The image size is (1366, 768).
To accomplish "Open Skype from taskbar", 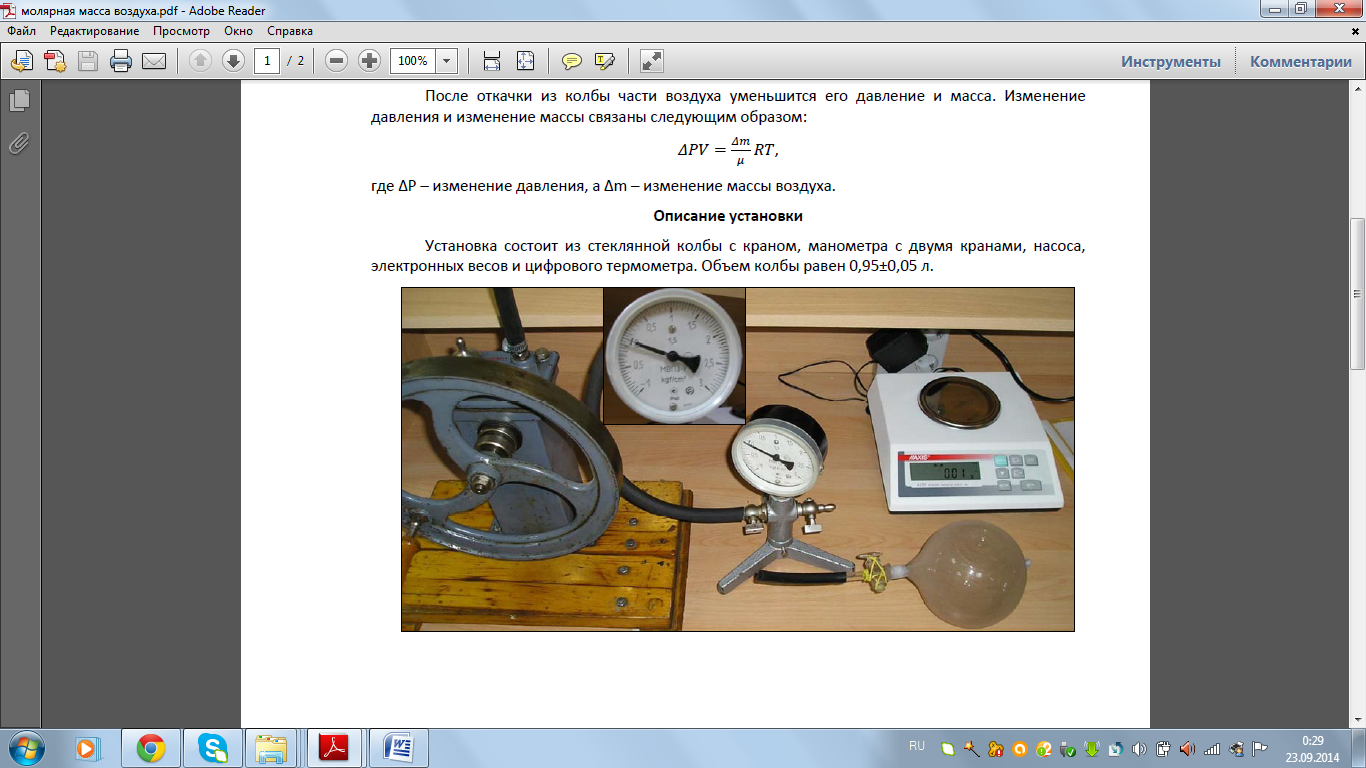I will tap(212, 748).
